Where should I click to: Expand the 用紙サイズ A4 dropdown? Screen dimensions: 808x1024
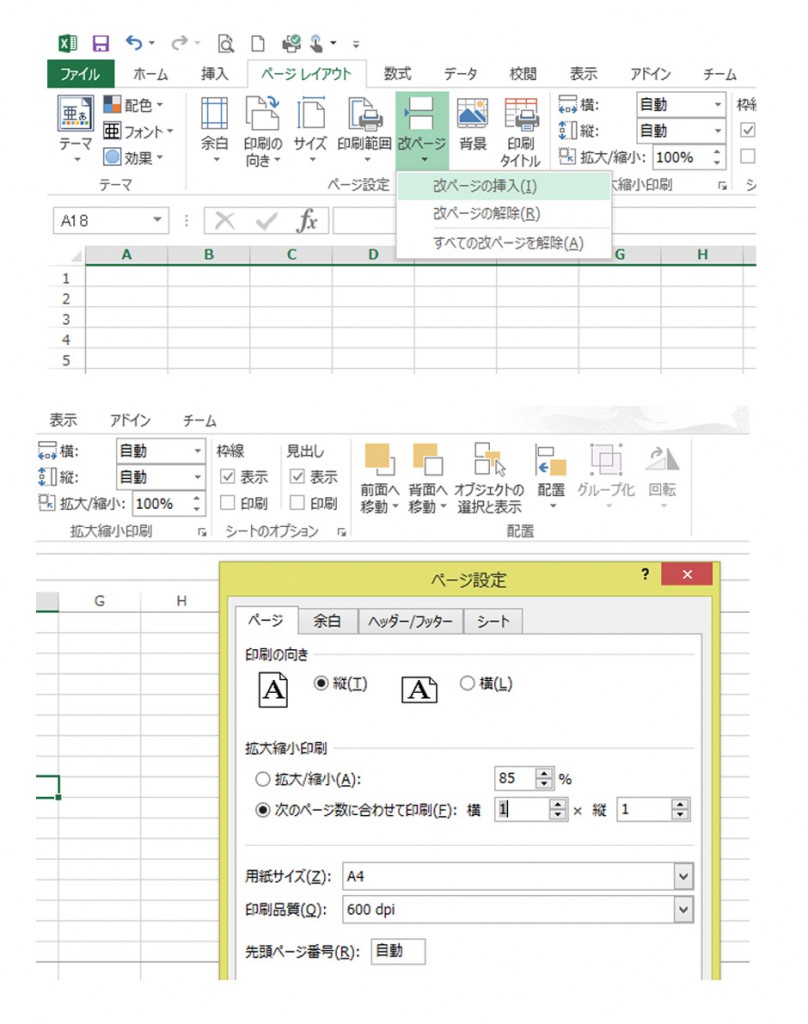(x=684, y=876)
